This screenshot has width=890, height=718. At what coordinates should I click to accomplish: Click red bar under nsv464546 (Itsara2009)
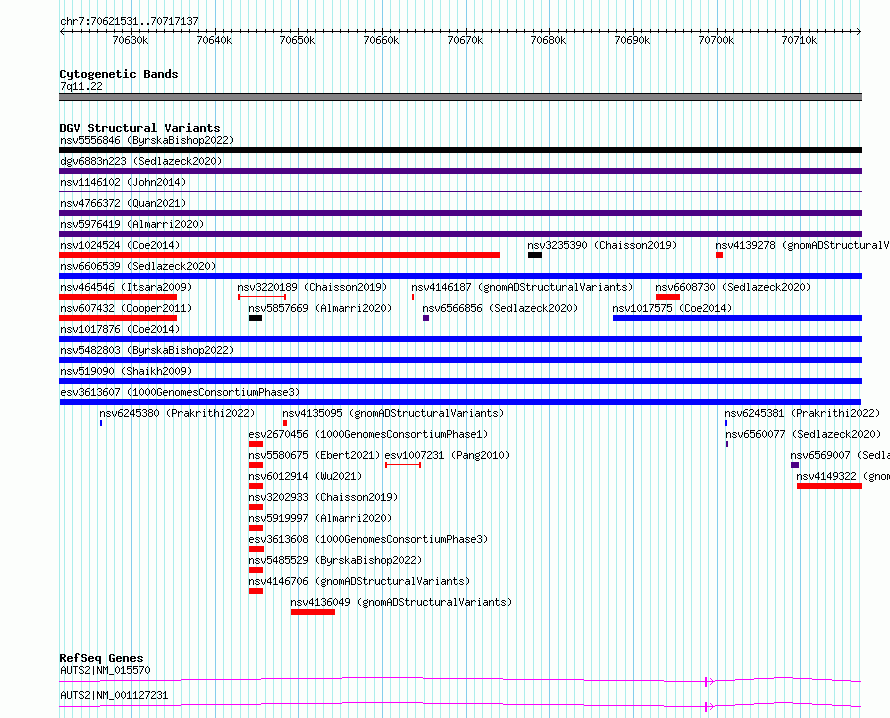118,297
